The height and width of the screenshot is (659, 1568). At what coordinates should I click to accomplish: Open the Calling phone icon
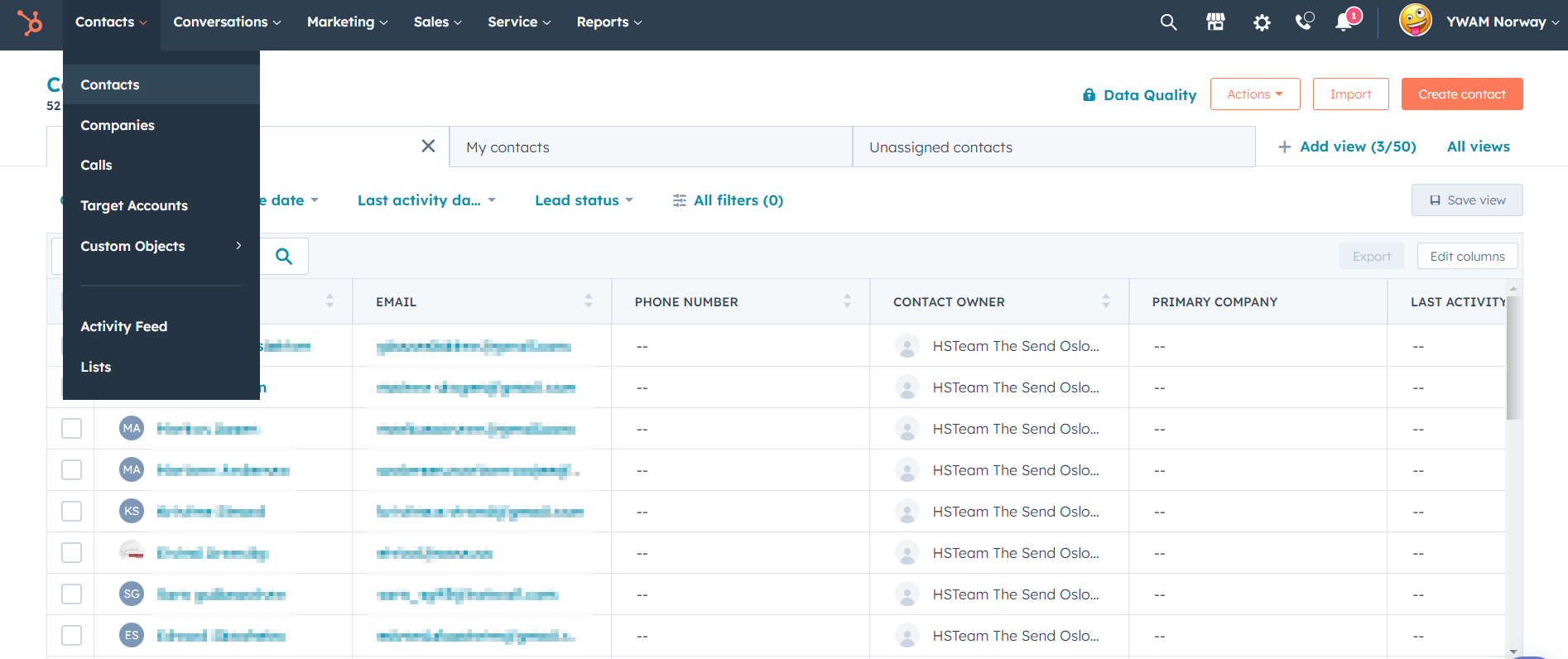pos(1305,22)
